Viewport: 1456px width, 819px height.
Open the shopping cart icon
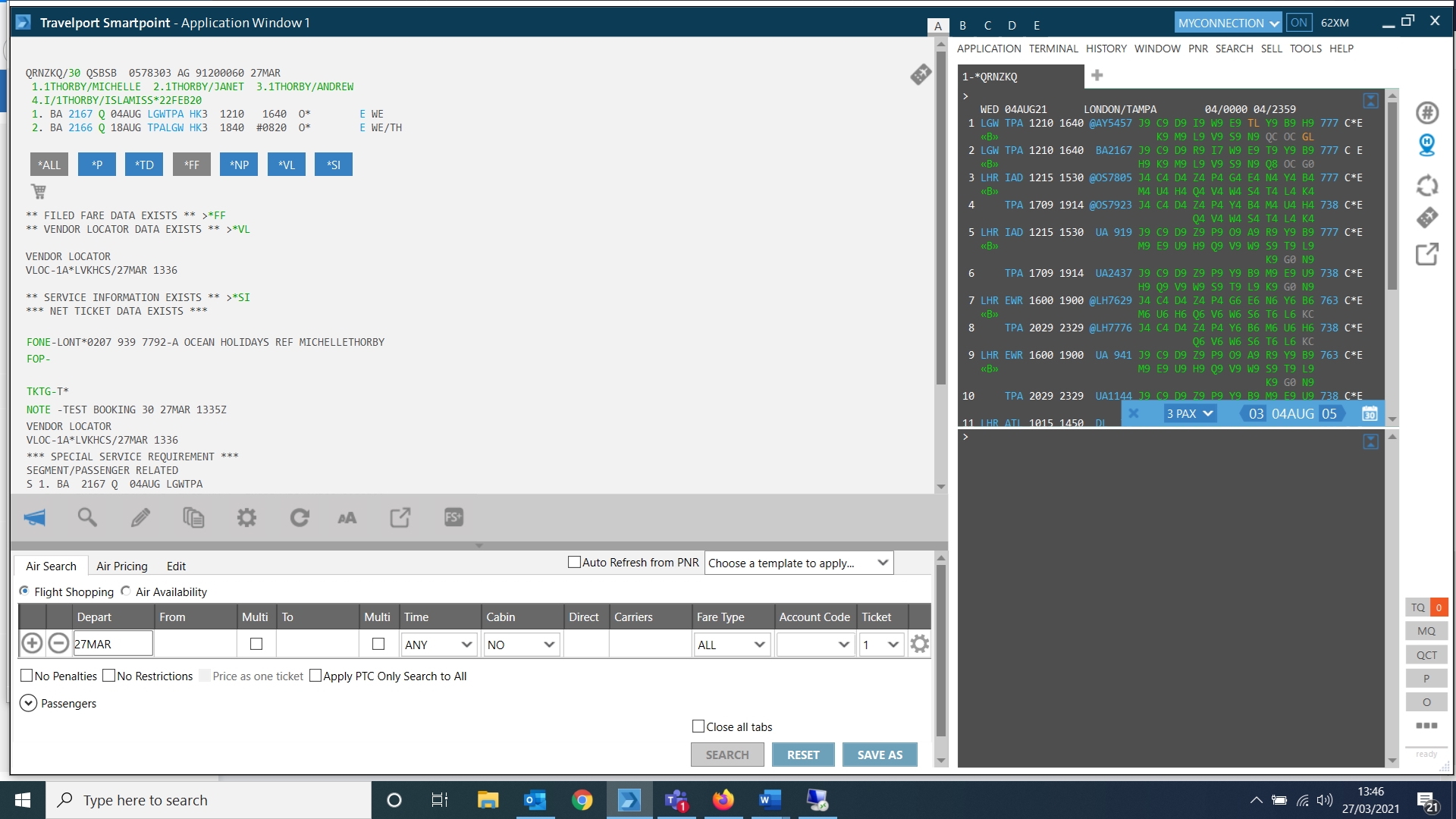click(39, 192)
